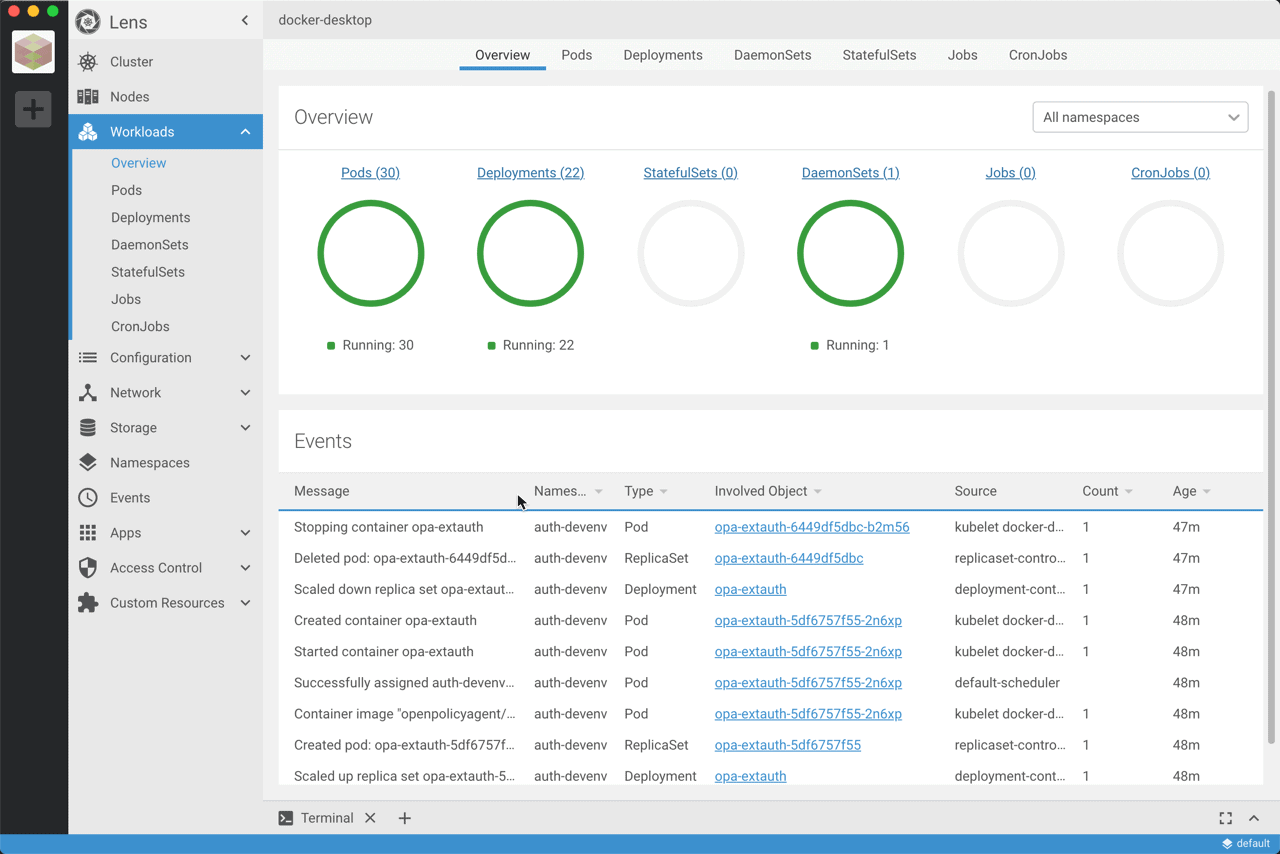
Task: Switch to the Deployments tab
Action: (x=663, y=55)
